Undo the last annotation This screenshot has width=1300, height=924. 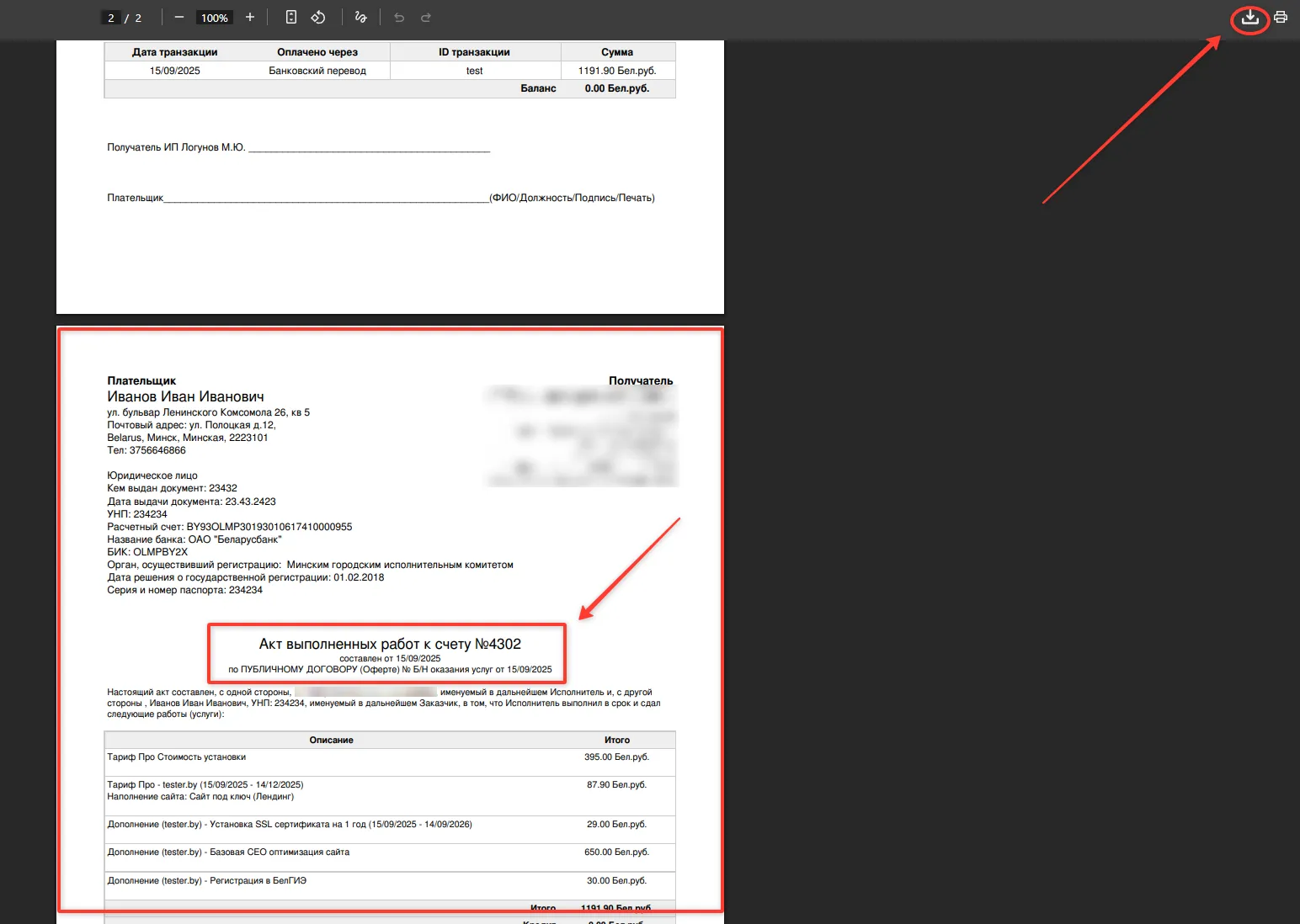(399, 18)
